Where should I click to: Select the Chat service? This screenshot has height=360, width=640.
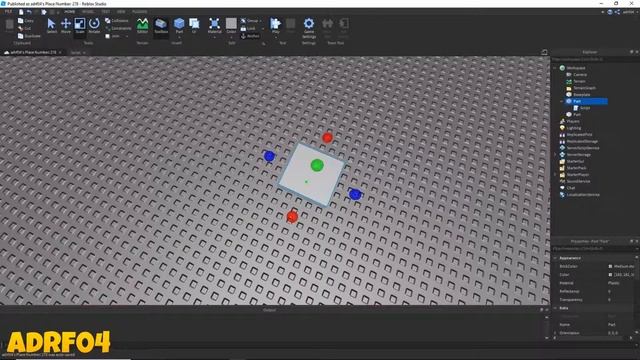(x=567, y=188)
